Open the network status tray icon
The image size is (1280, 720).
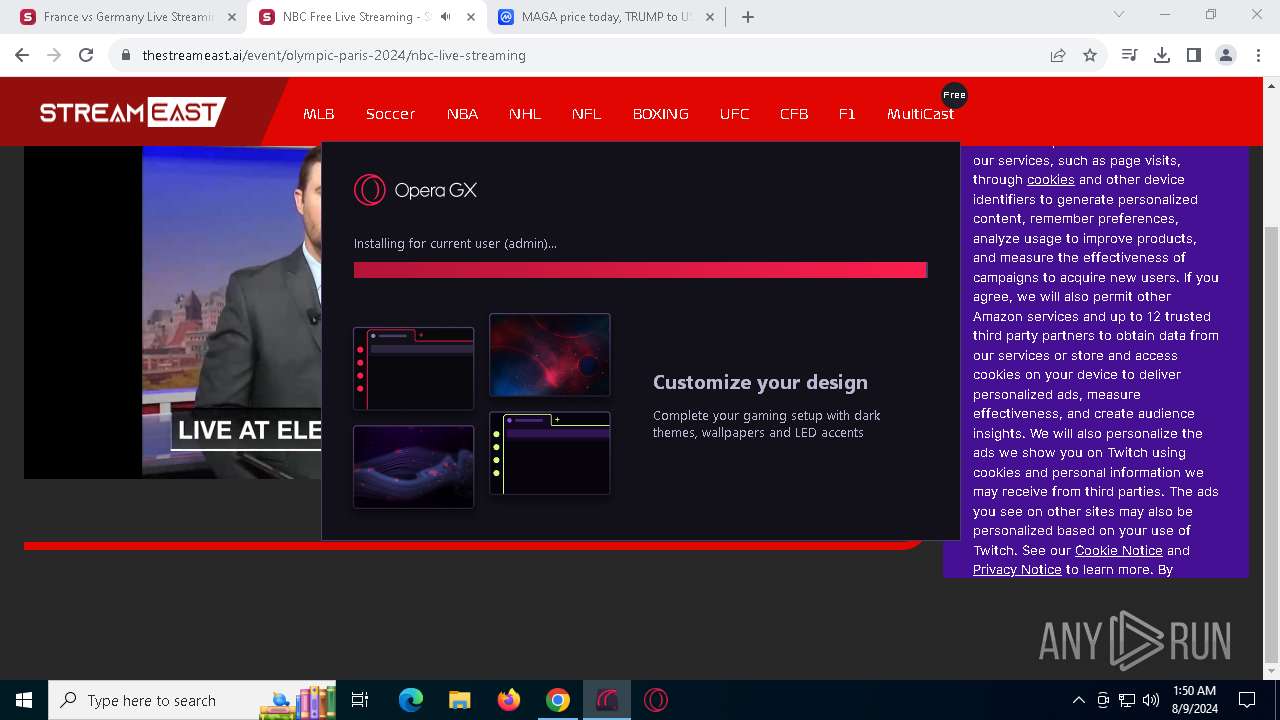point(1127,700)
